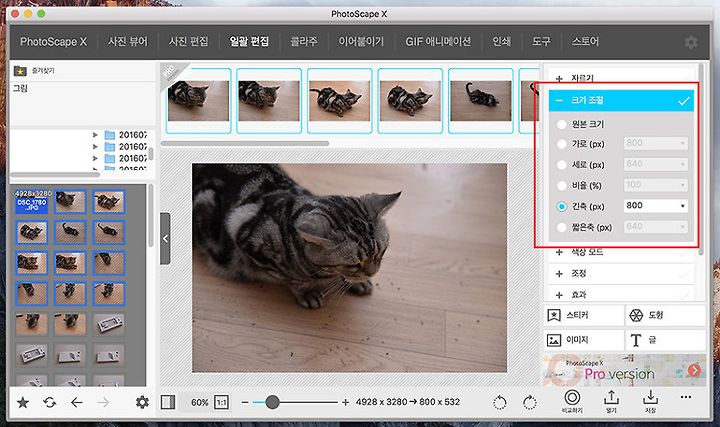Viewport: 720px width, 427px height.
Task: Switch to the 사진 뷰어 tab
Action: pos(128,42)
